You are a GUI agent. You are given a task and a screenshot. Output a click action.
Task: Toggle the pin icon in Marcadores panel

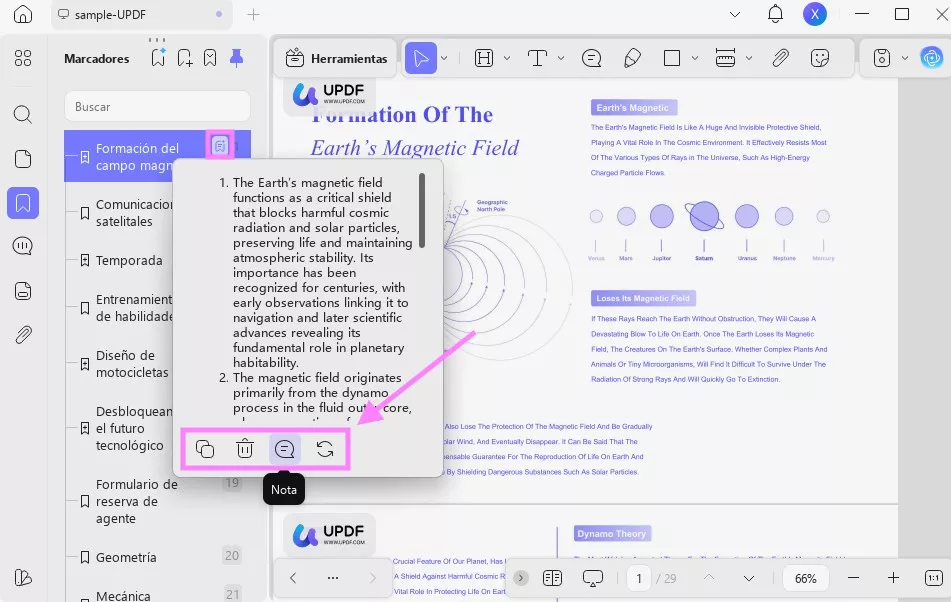(237, 58)
